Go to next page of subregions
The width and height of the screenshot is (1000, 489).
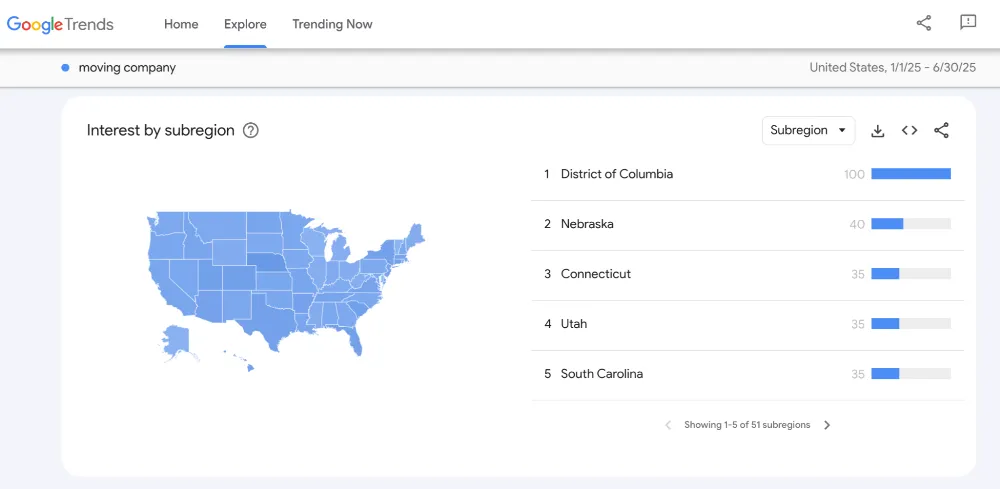pos(827,425)
